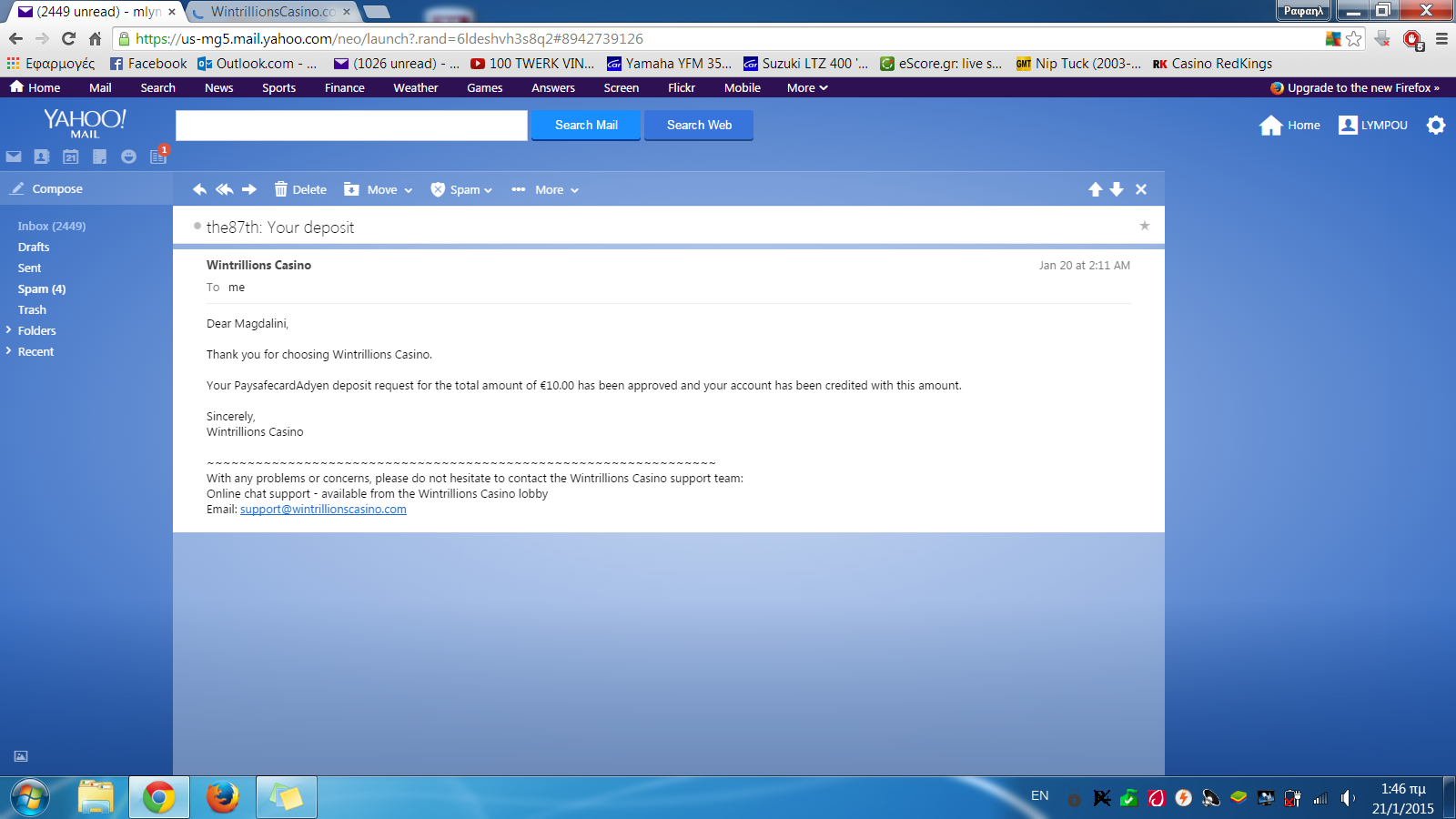Open news feed icon with notification badge
Screen dimensions: 1456x819
pyautogui.click(x=159, y=155)
